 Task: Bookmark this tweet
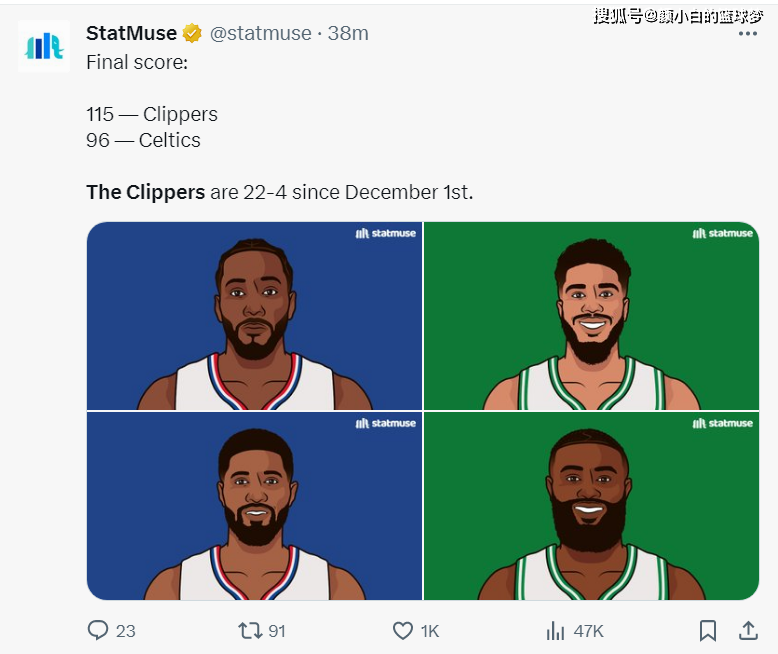pyautogui.click(x=708, y=631)
